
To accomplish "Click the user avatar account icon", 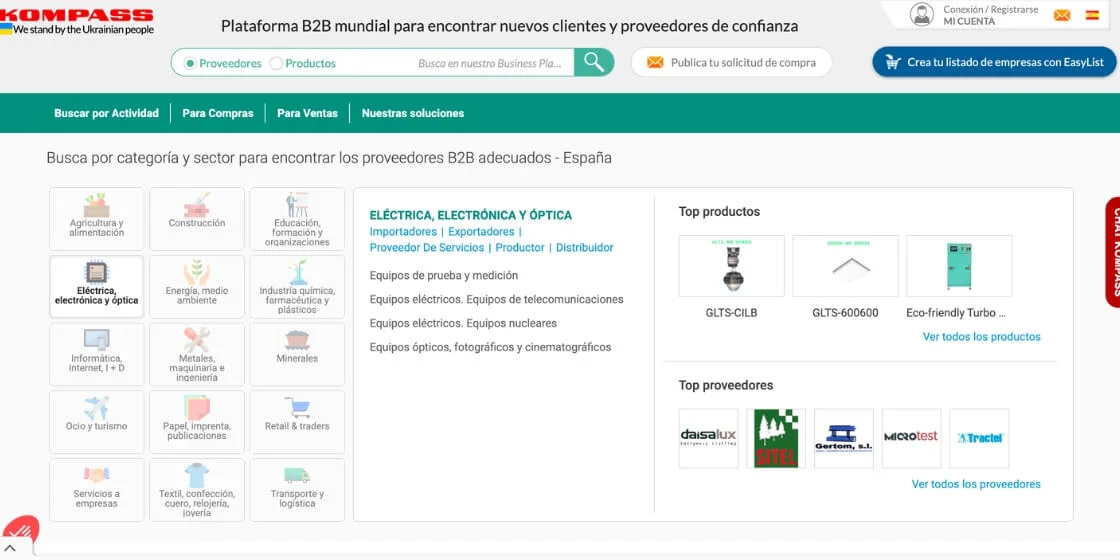I will (x=921, y=14).
